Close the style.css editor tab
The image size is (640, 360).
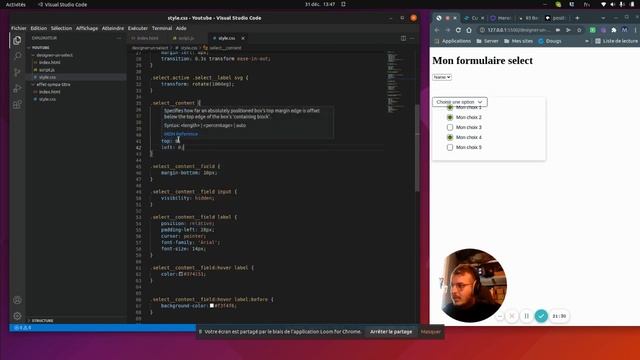pyautogui.click(x=243, y=38)
